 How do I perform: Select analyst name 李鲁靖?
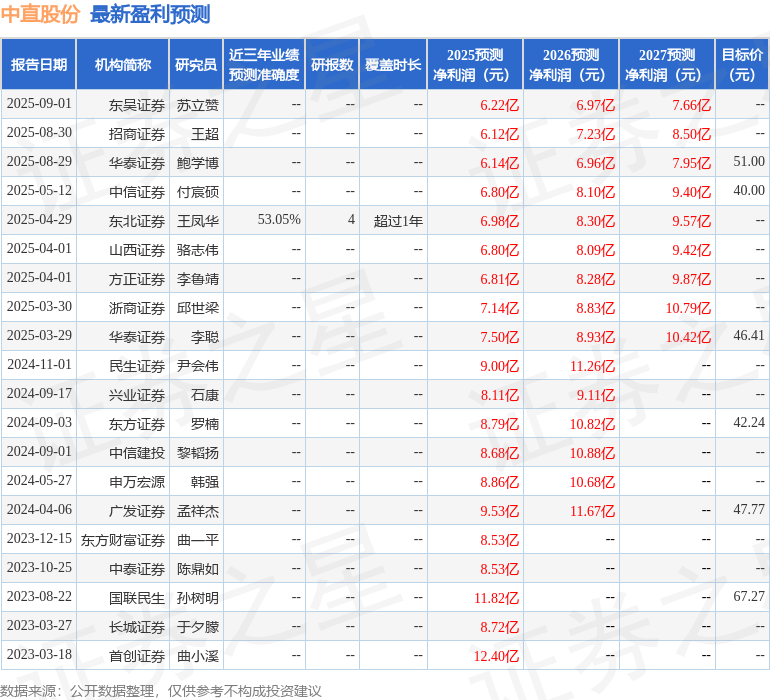click(197, 279)
